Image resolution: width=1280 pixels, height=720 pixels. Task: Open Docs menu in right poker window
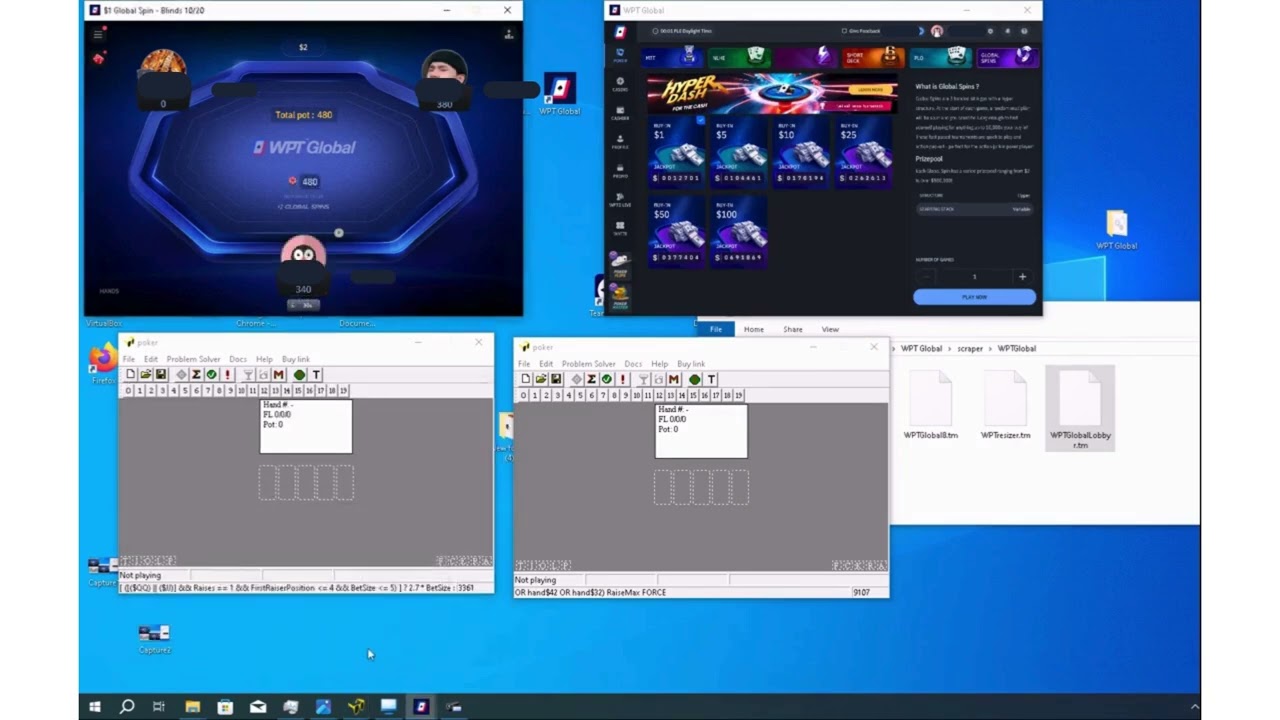(x=633, y=364)
